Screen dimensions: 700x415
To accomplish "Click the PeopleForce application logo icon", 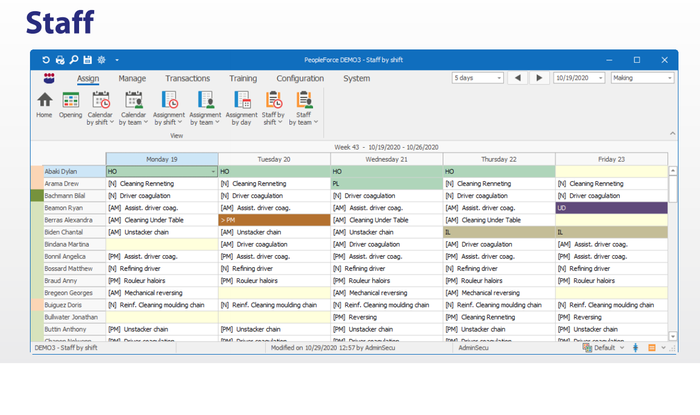I will (49, 78).
